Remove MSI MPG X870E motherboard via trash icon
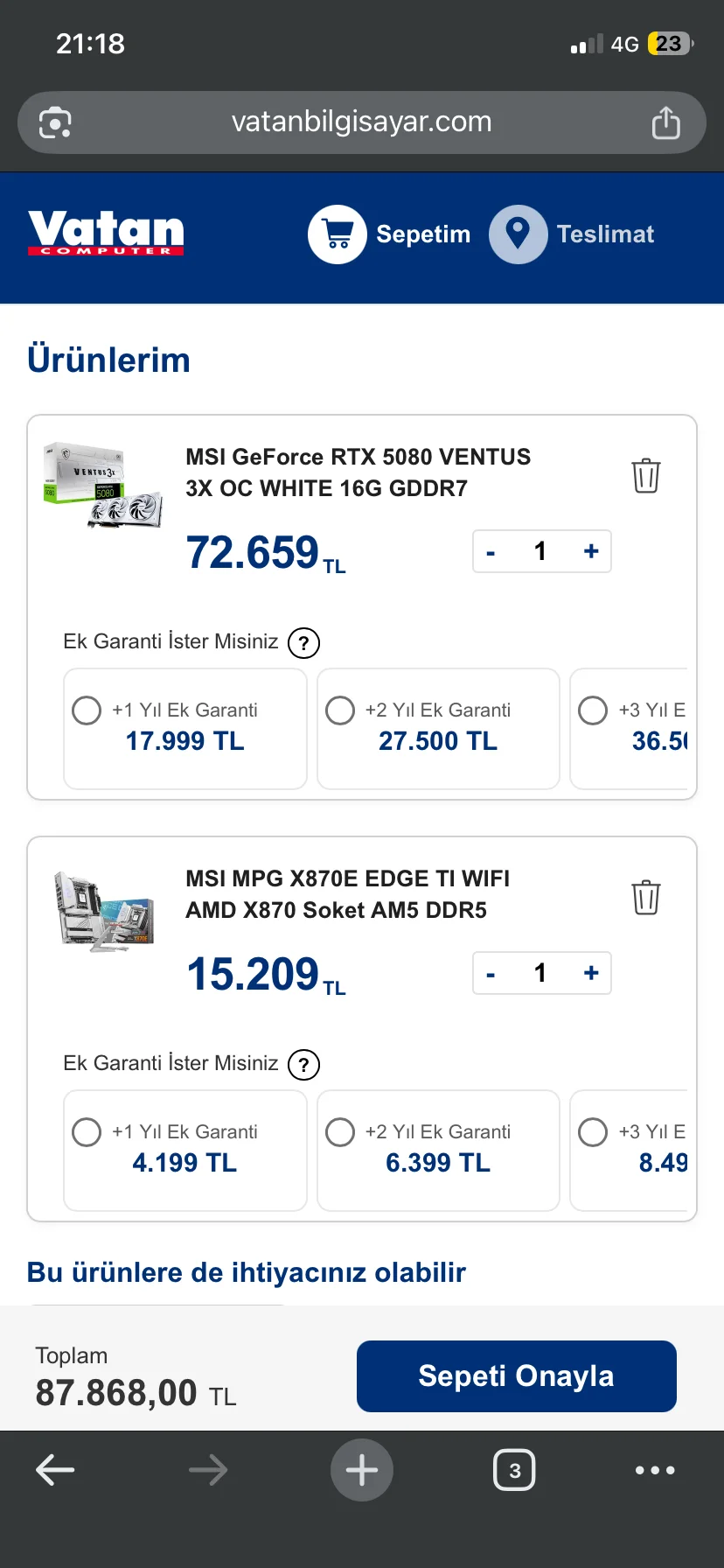The height and width of the screenshot is (1568, 724). [645, 897]
